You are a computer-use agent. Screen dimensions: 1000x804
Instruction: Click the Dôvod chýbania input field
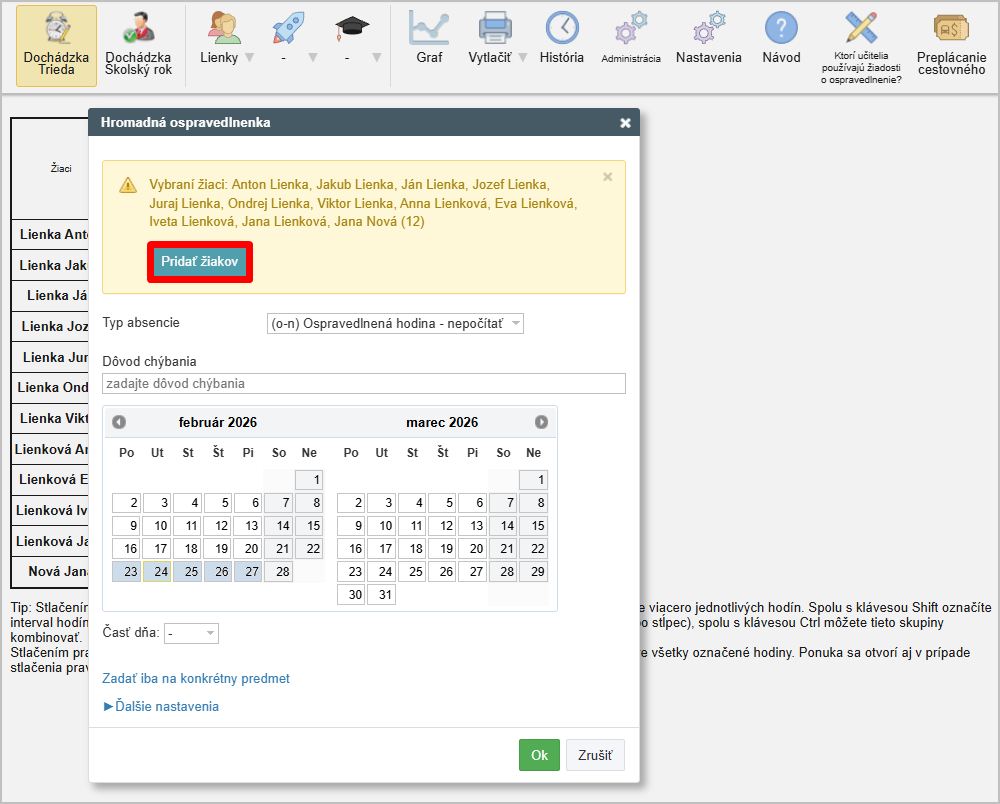[363, 383]
